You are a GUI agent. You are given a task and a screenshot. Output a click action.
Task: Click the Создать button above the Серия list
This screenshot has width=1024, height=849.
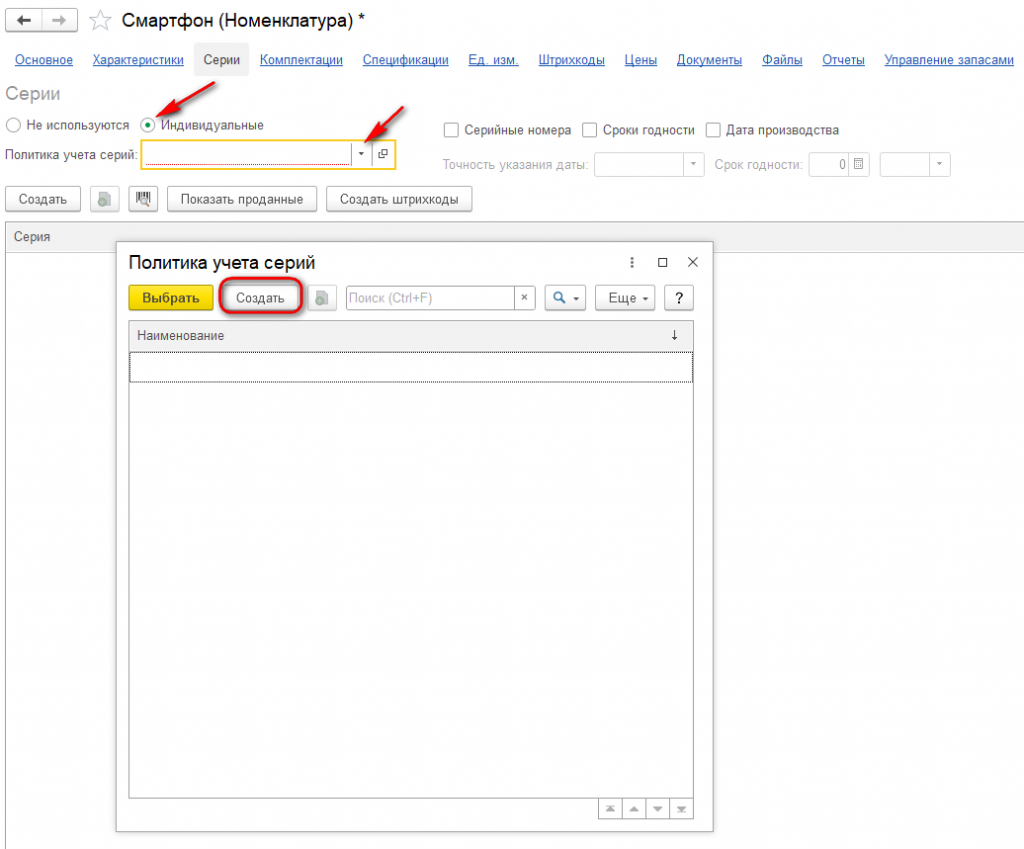[42, 199]
